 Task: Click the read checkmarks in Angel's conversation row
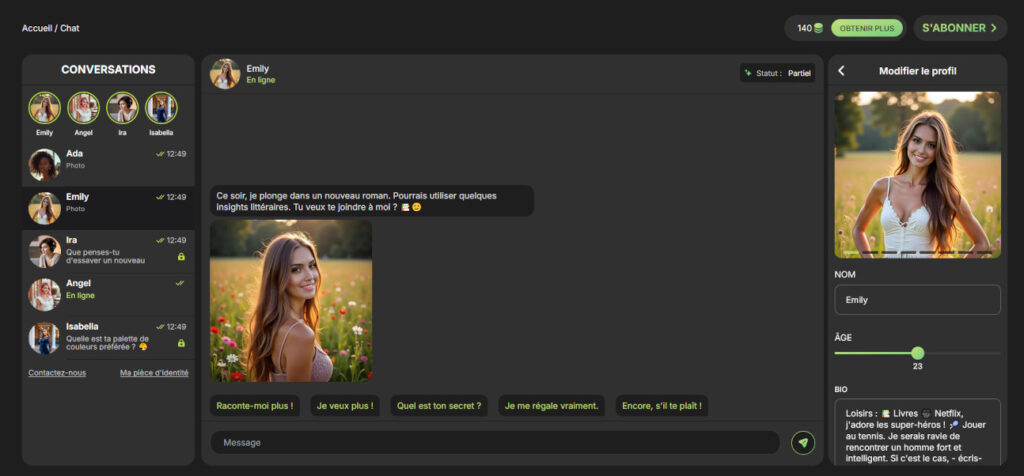[x=180, y=283]
